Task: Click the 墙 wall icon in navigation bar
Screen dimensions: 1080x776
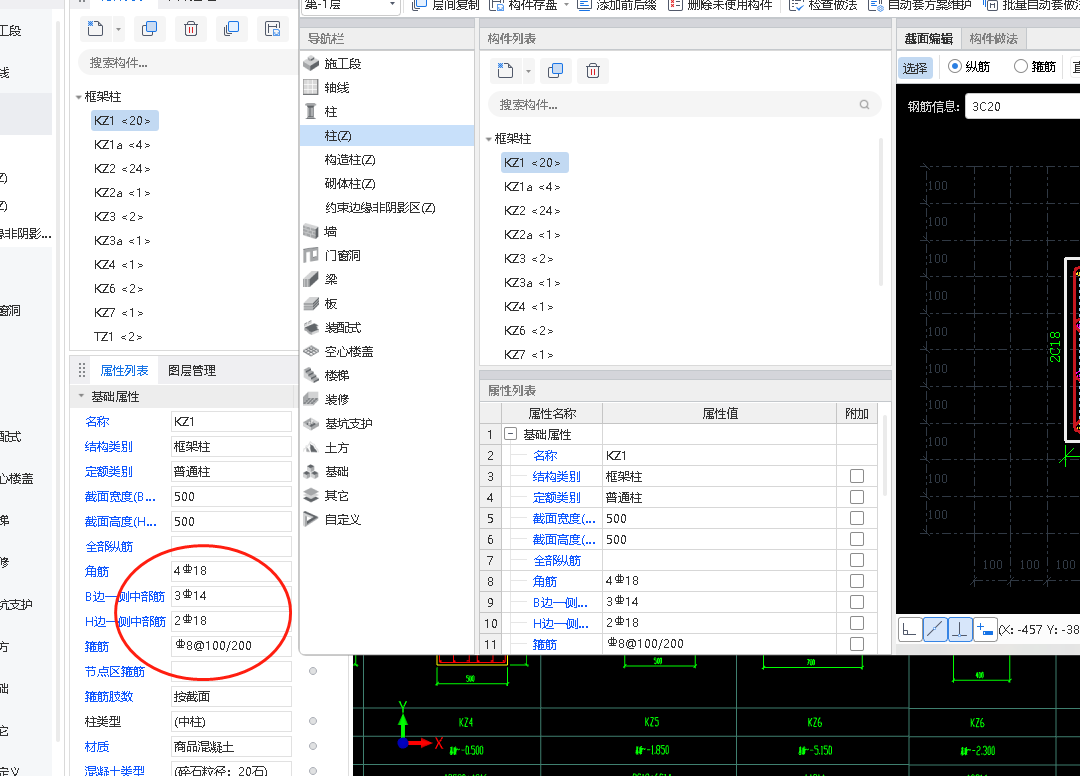Action: point(311,231)
